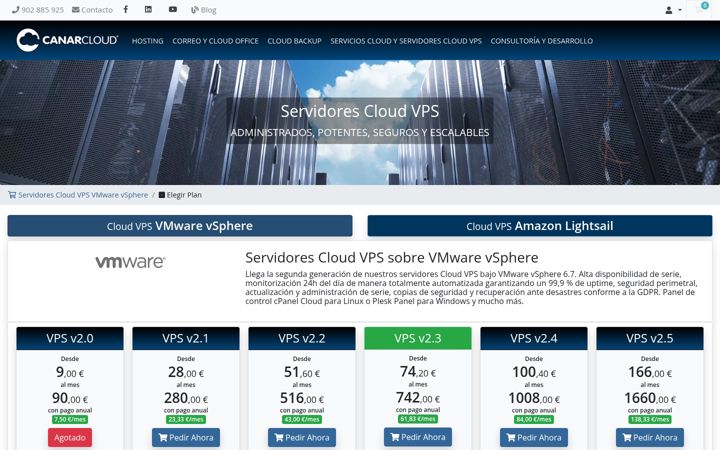This screenshot has width=720, height=450.
Task: Click the VPS v2.2 plan header
Action: [x=302, y=338]
